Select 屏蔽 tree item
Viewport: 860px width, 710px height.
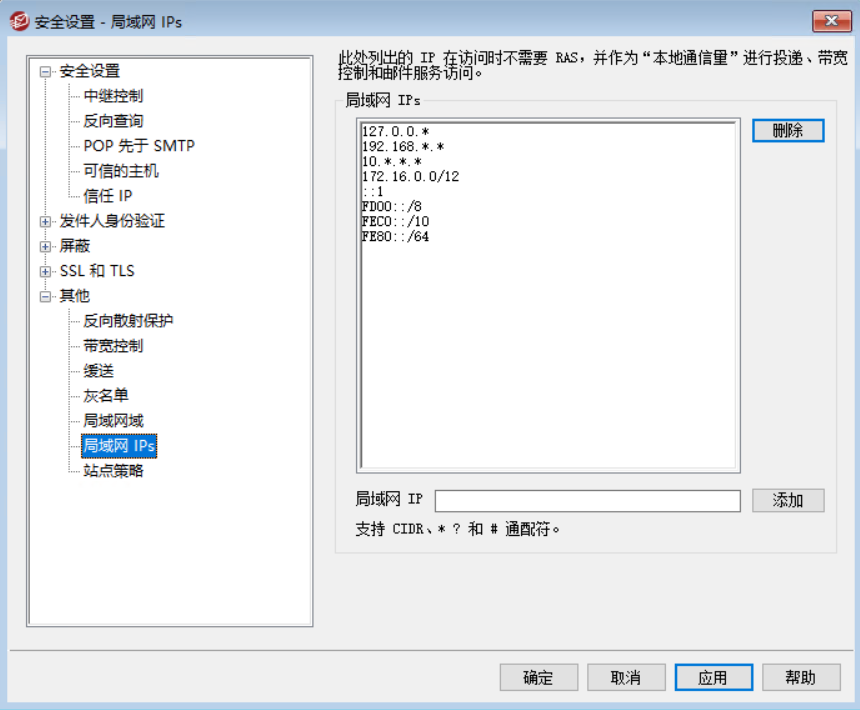click(x=75, y=246)
